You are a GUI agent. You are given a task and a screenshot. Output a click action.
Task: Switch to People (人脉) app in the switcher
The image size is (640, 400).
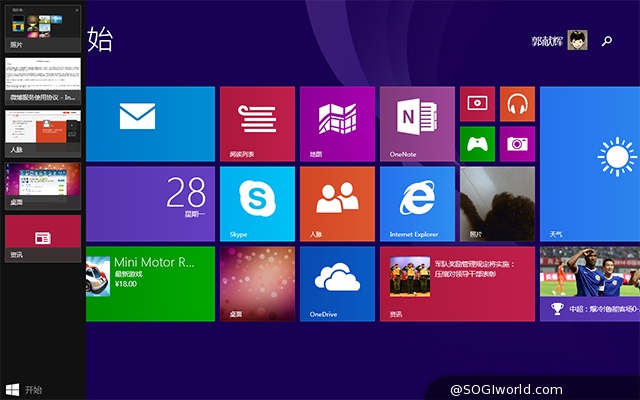43,133
